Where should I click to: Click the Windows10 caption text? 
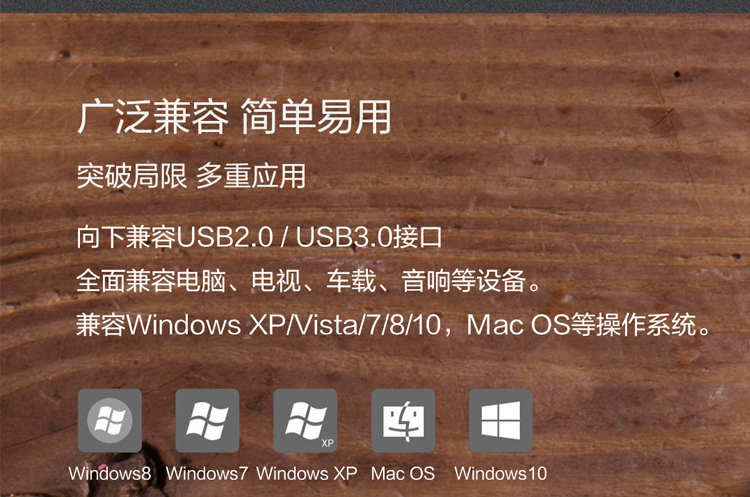pyautogui.click(x=501, y=474)
